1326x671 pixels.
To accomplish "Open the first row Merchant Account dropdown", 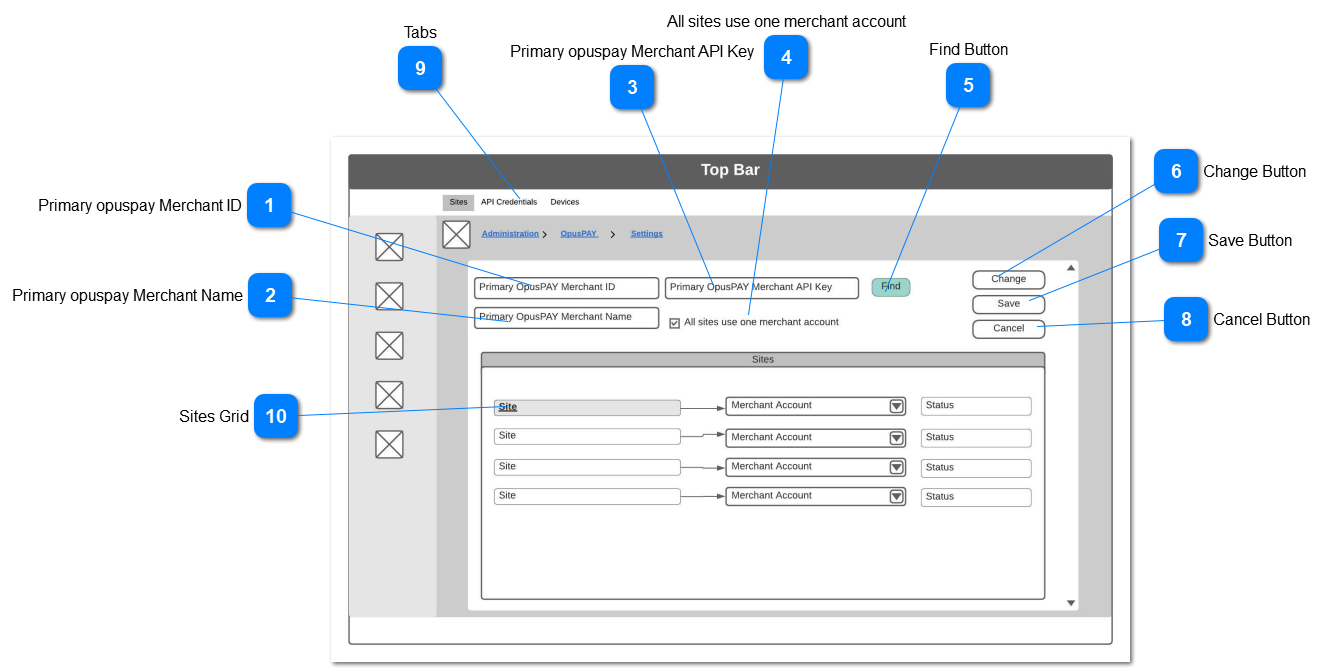I will pyautogui.click(x=896, y=406).
